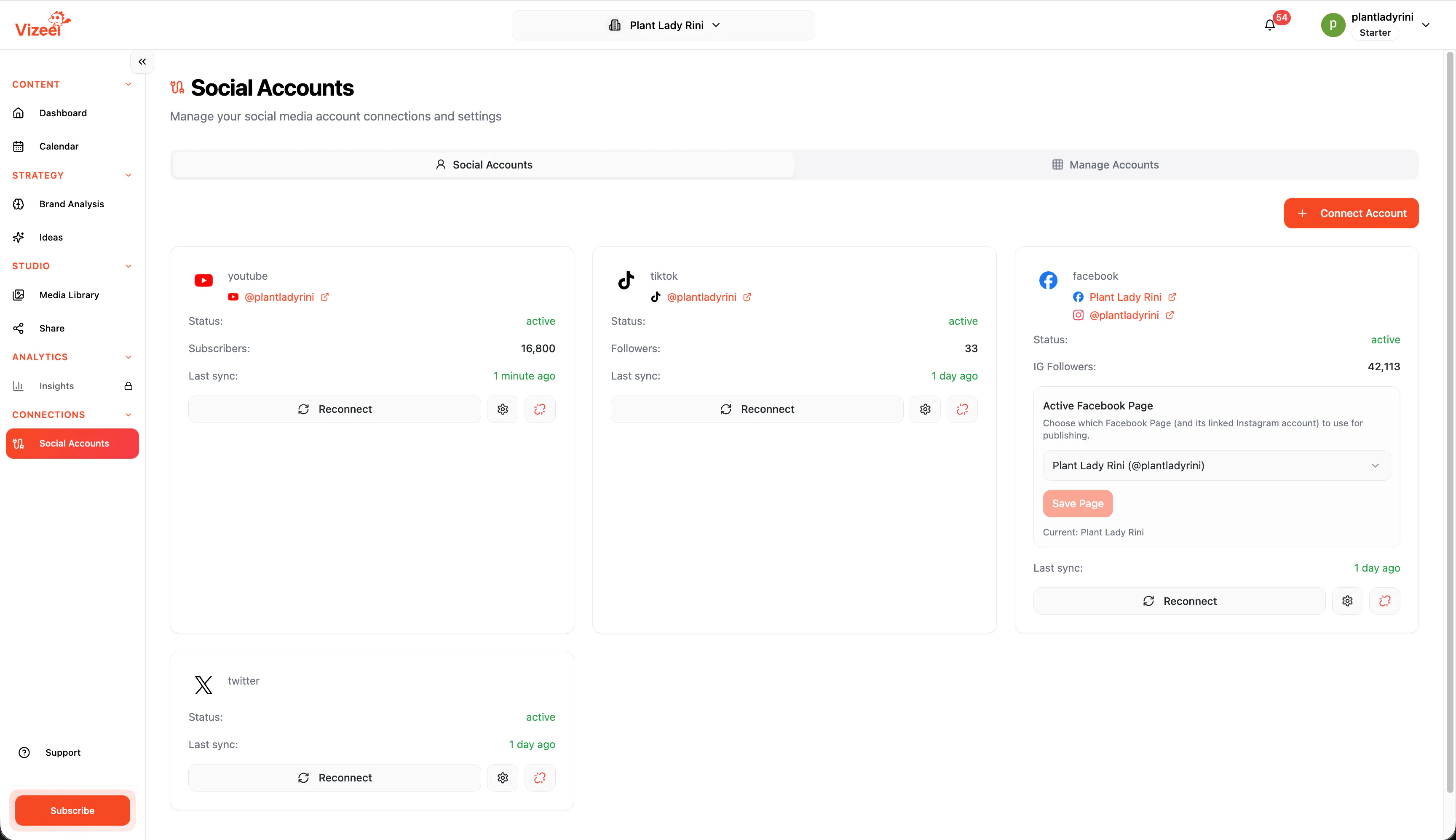1456x840 pixels.
Task: Open Share in sidebar
Action: point(72,328)
